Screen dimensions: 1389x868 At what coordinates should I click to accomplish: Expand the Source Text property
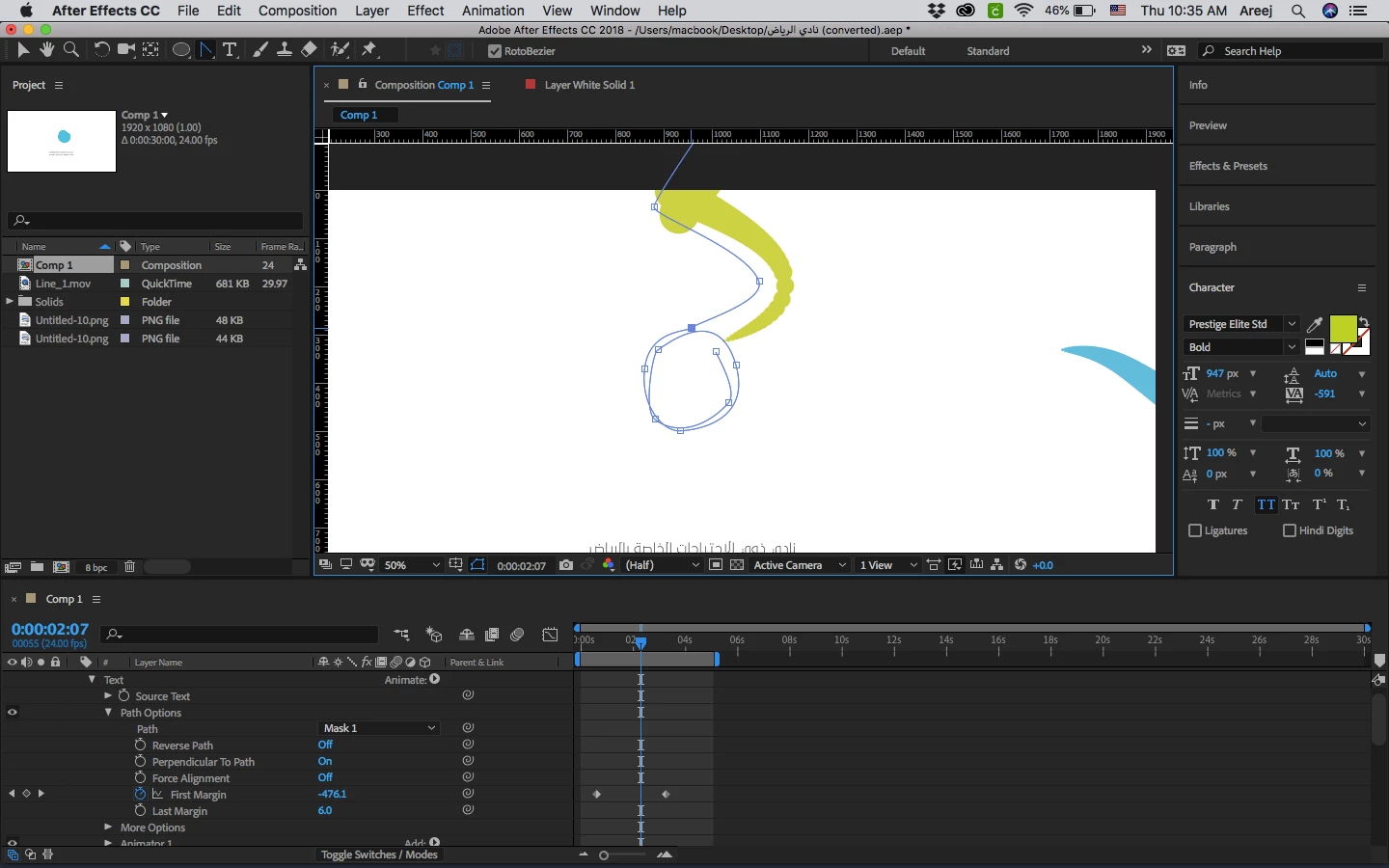(108, 695)
